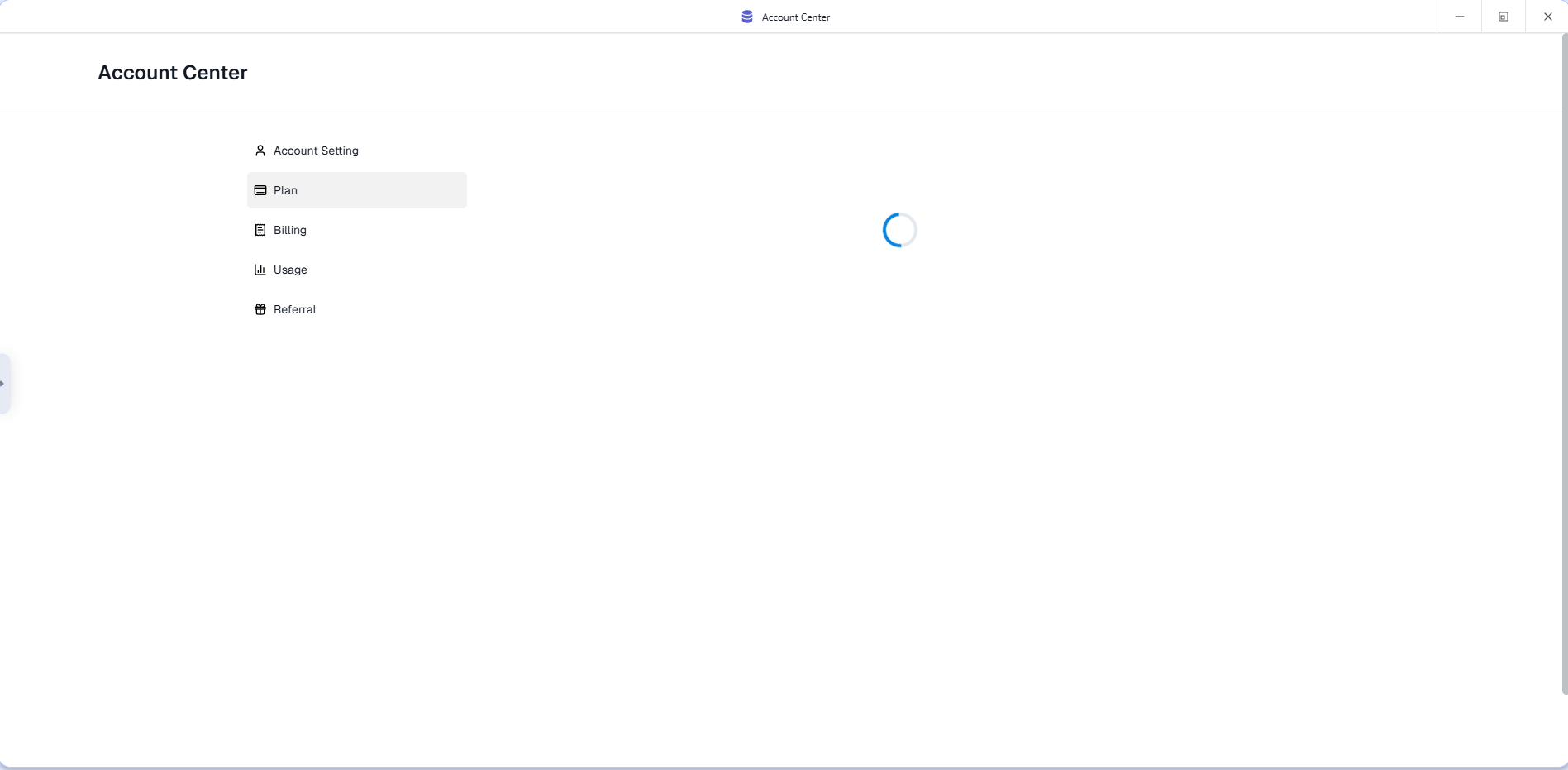The height and width of the screenshot is (770, 1568).
Task: Click the Account Center heading
Action: coord(172,73)
